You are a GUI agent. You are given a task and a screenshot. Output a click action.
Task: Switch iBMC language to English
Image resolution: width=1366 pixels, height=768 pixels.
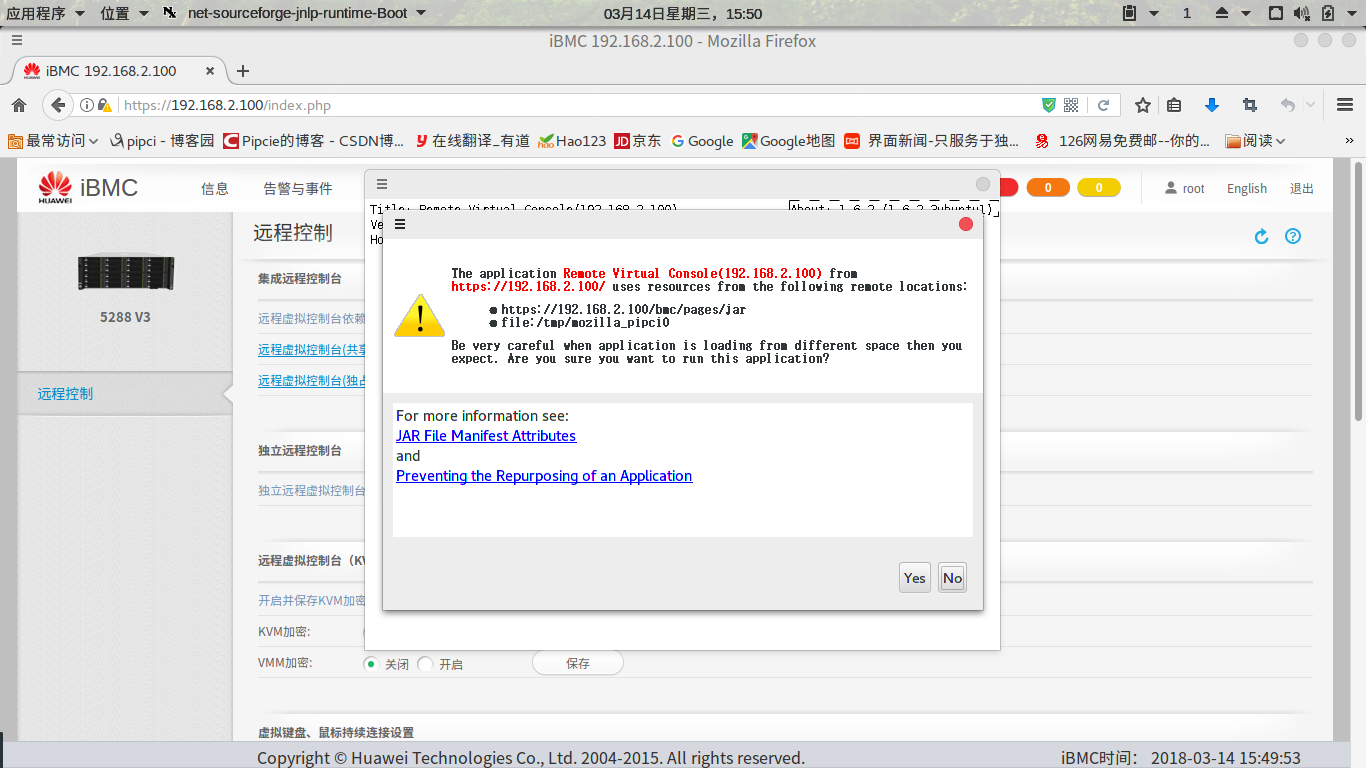pos(1247,188)
